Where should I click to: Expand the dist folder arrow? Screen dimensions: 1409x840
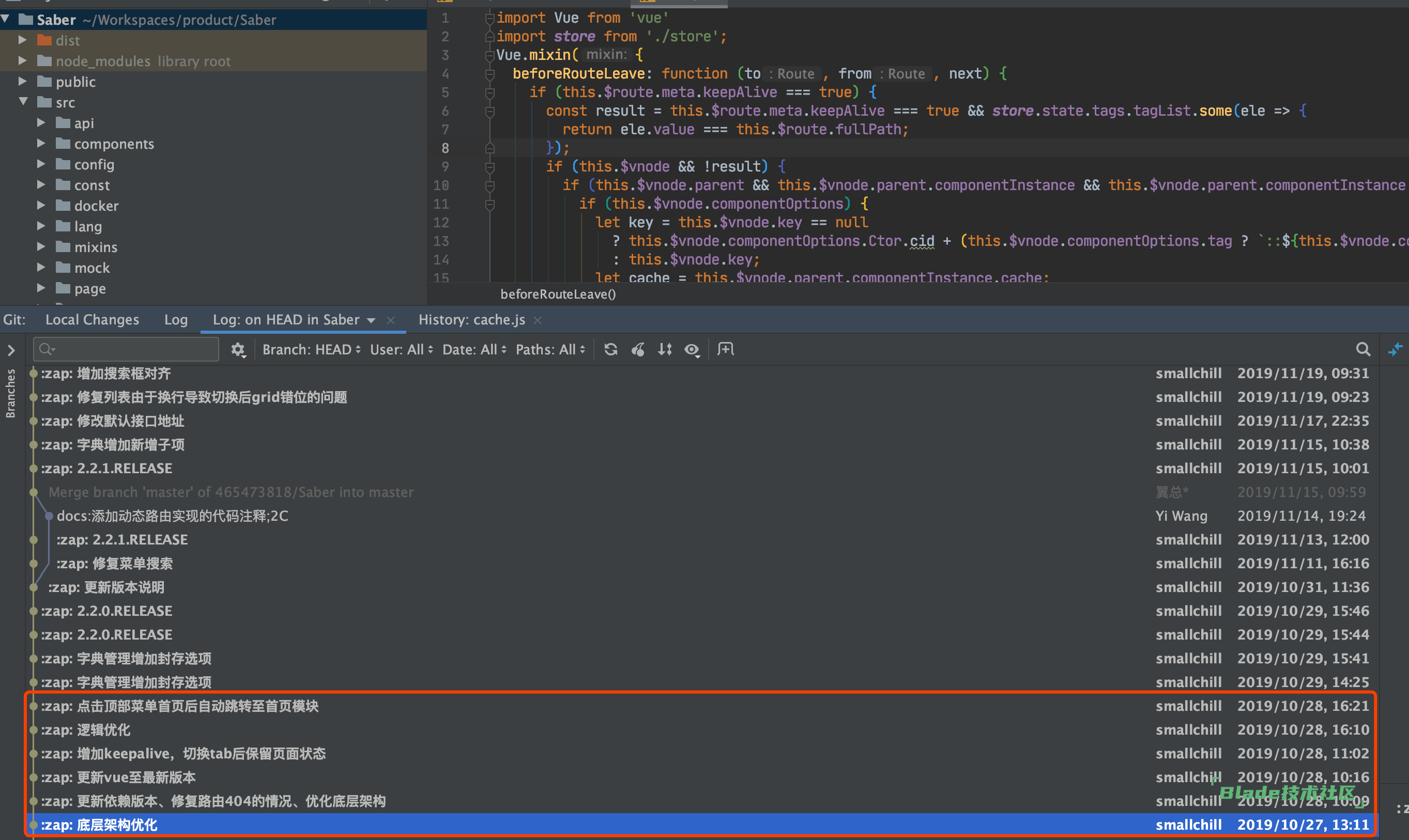(x=23, y=40)
